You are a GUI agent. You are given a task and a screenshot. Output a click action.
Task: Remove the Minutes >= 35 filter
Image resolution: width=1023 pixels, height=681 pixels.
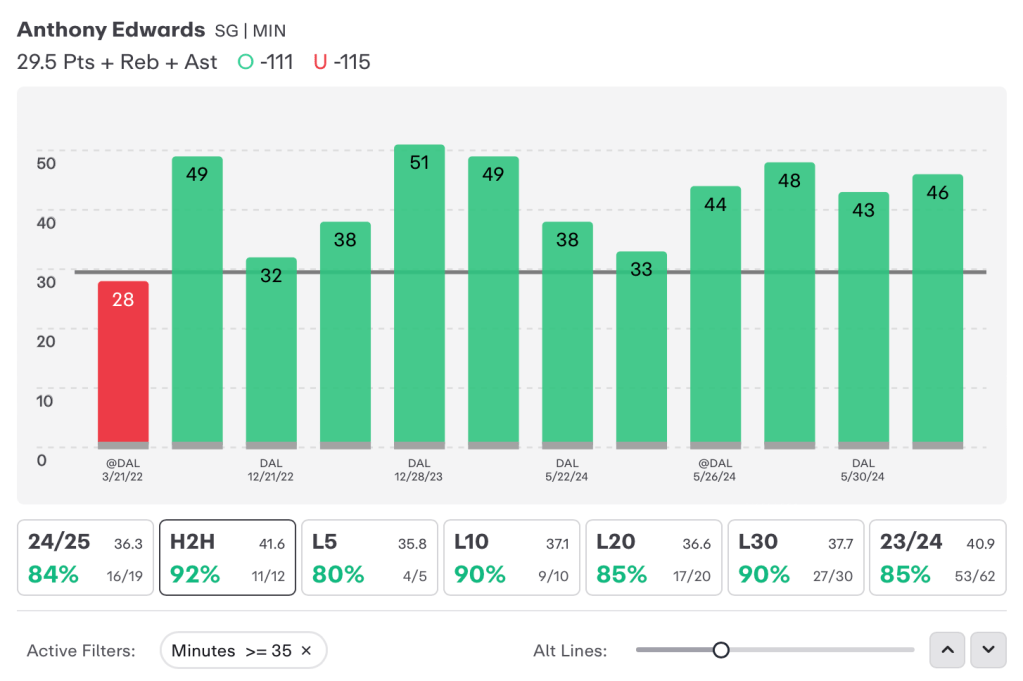306,650
